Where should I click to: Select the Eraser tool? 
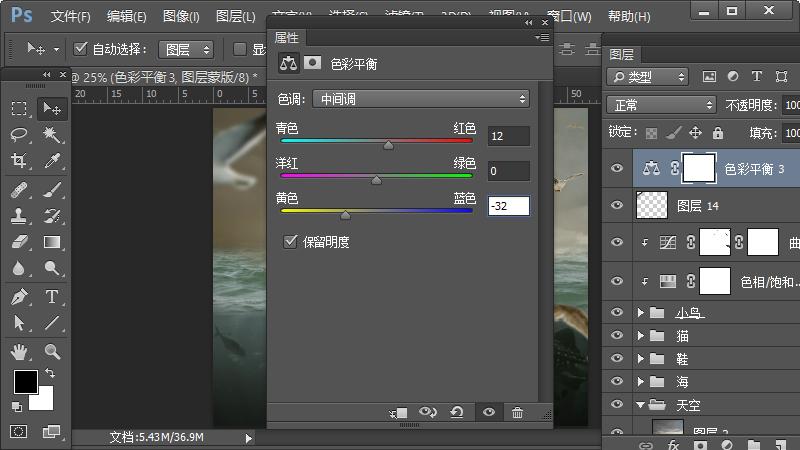(19, 242)
